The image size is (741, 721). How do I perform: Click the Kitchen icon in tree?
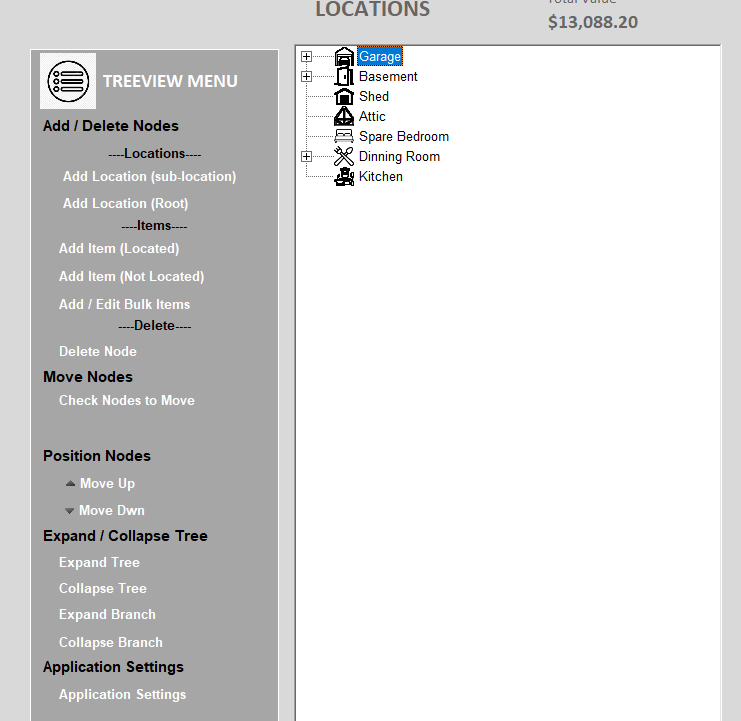point(344,177)
